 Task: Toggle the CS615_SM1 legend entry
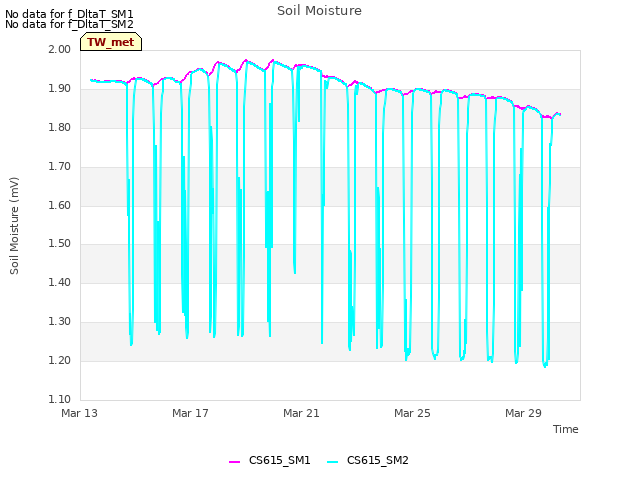270,460
